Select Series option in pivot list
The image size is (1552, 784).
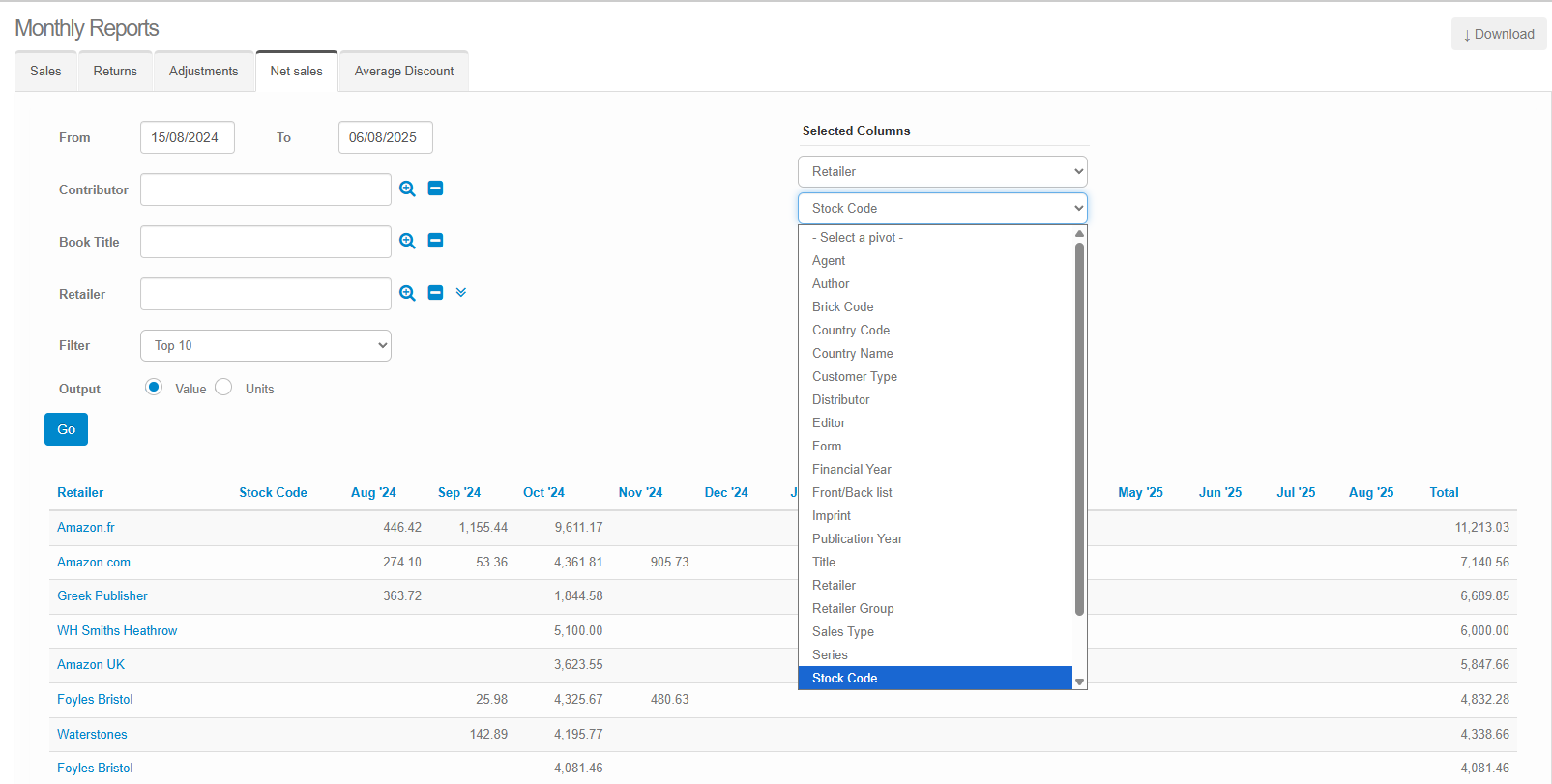pyautogui.click(x=935, y=654)
